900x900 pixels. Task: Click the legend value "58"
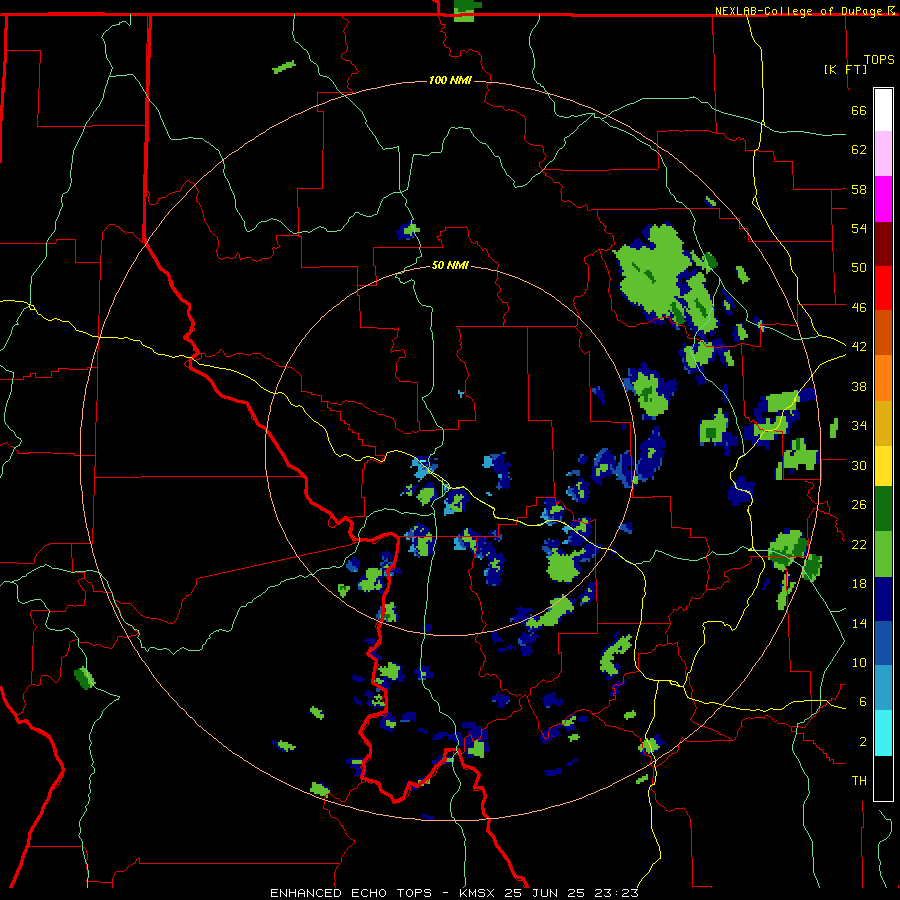pos(859,189)
